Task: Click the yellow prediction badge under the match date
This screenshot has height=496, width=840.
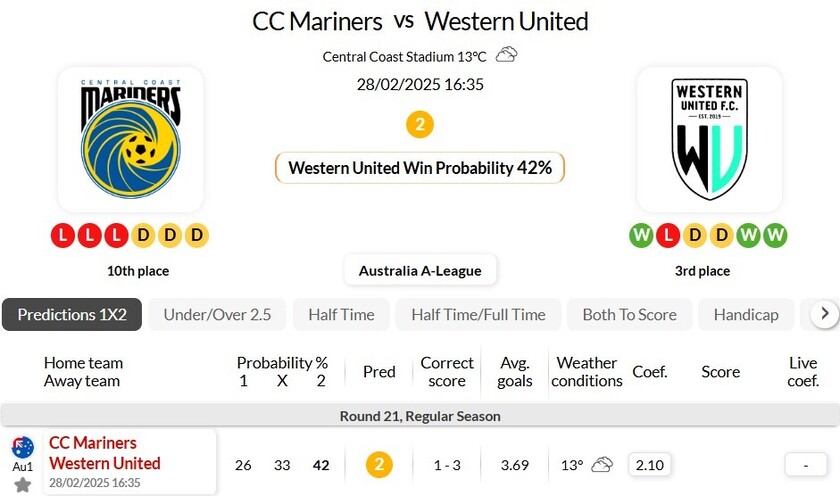Action: tap(420, 125)
